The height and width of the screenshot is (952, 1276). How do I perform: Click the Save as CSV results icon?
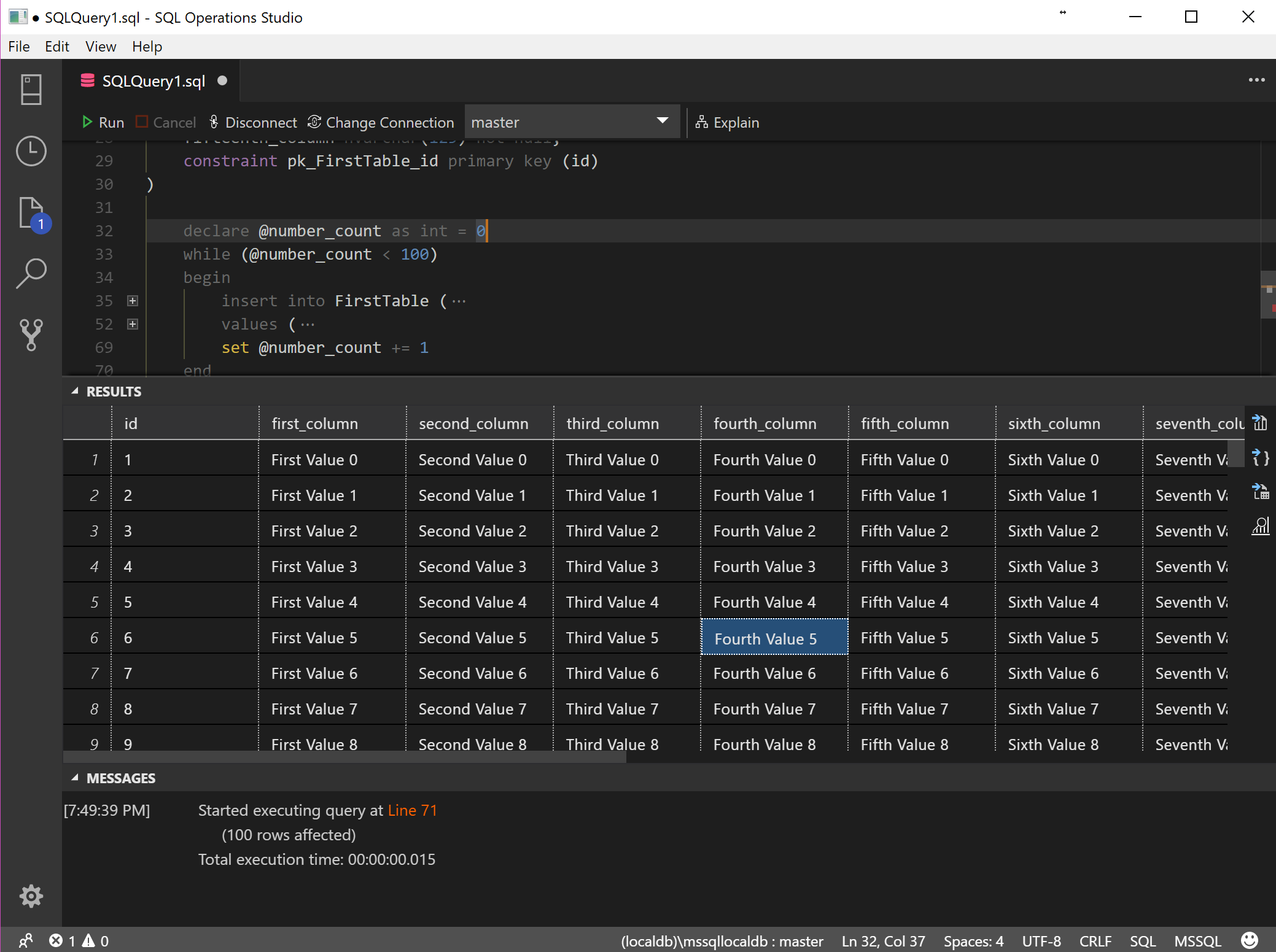[1260, 422]
